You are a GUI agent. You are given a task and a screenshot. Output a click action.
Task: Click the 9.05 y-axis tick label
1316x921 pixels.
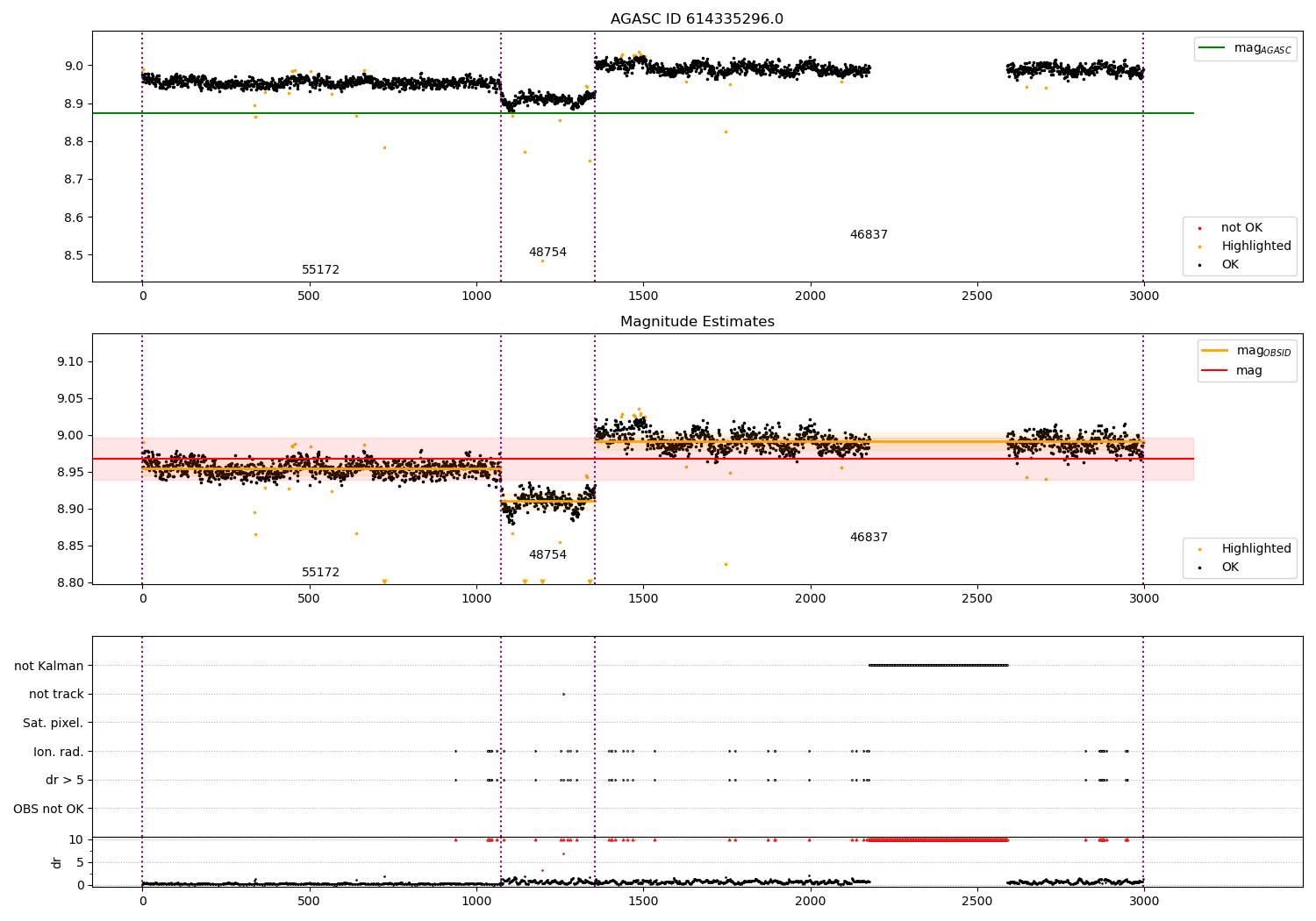pos(68,399)
